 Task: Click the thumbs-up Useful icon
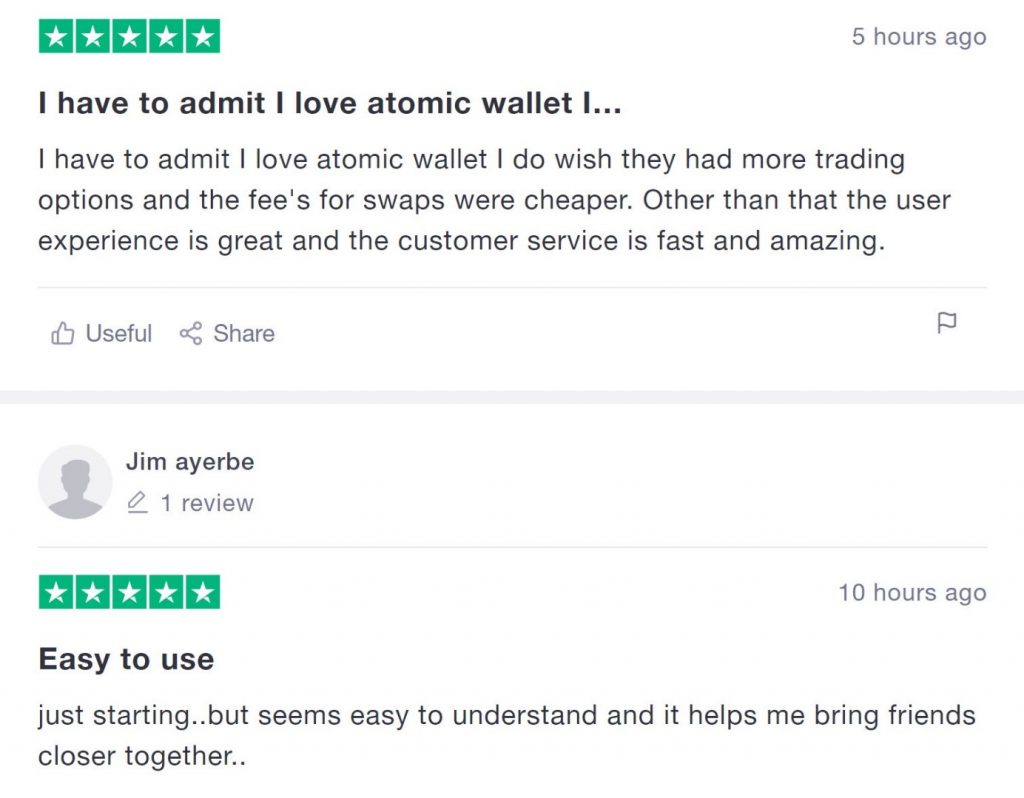pos(63,333)
